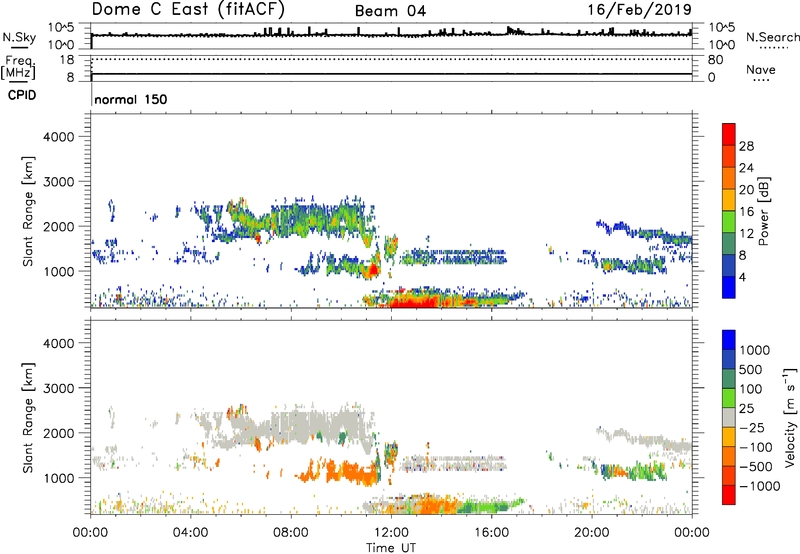Select the velocity colorbar value '-500'
The height and width of the screenshot is (554, 800).
click(x=756, y=467)
